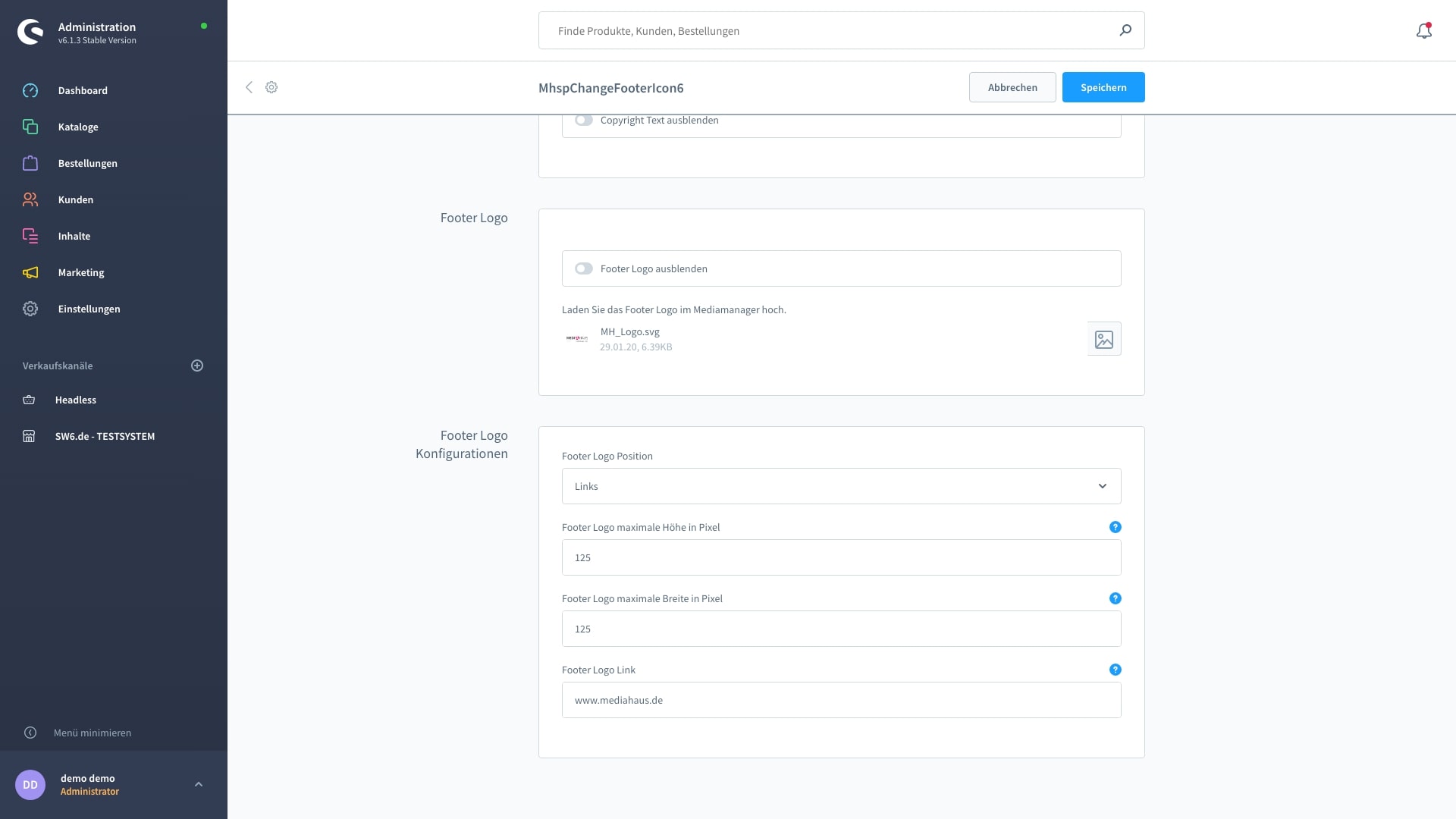This screenshot has width=1456, height=819.
Task: Click the back arrow icon
Action: 249,87
